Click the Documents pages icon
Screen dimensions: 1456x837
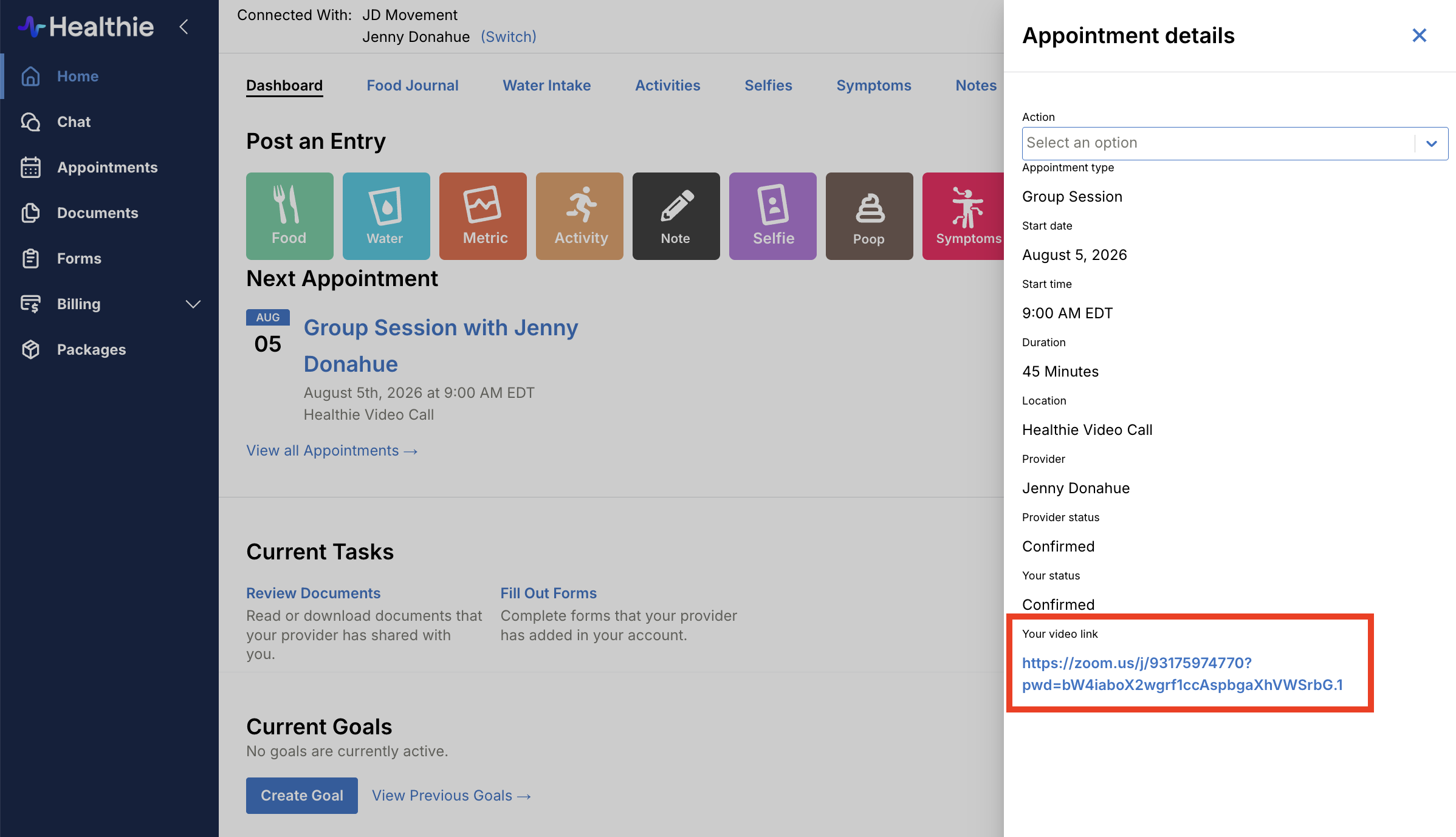[x=30, y=213]
